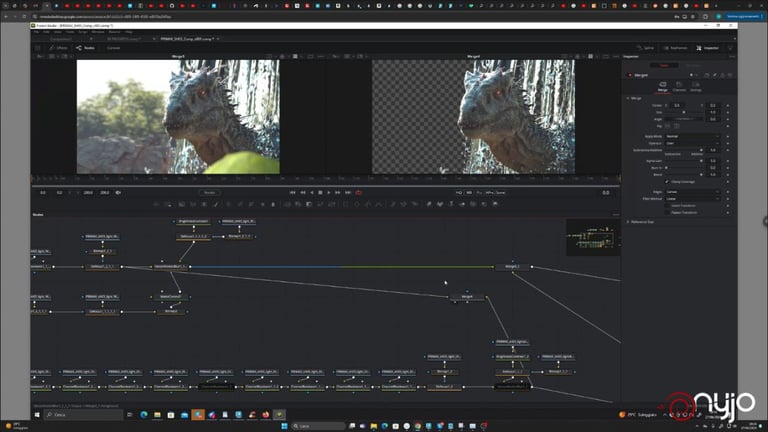This screenshot has width=768, height=432.
Task: Click the stop playback button
Action: point(320,192)
